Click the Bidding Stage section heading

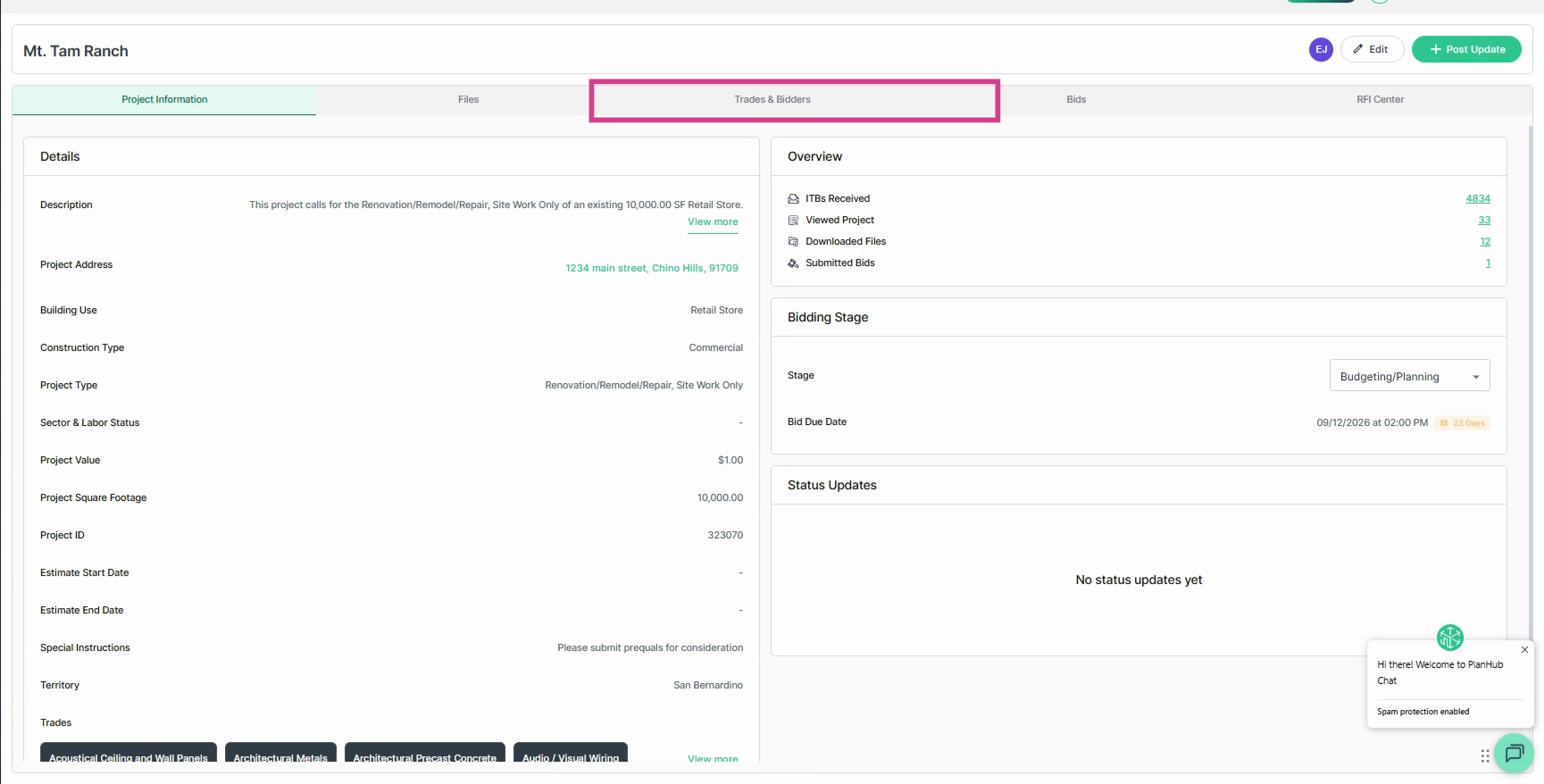(828, 318)
